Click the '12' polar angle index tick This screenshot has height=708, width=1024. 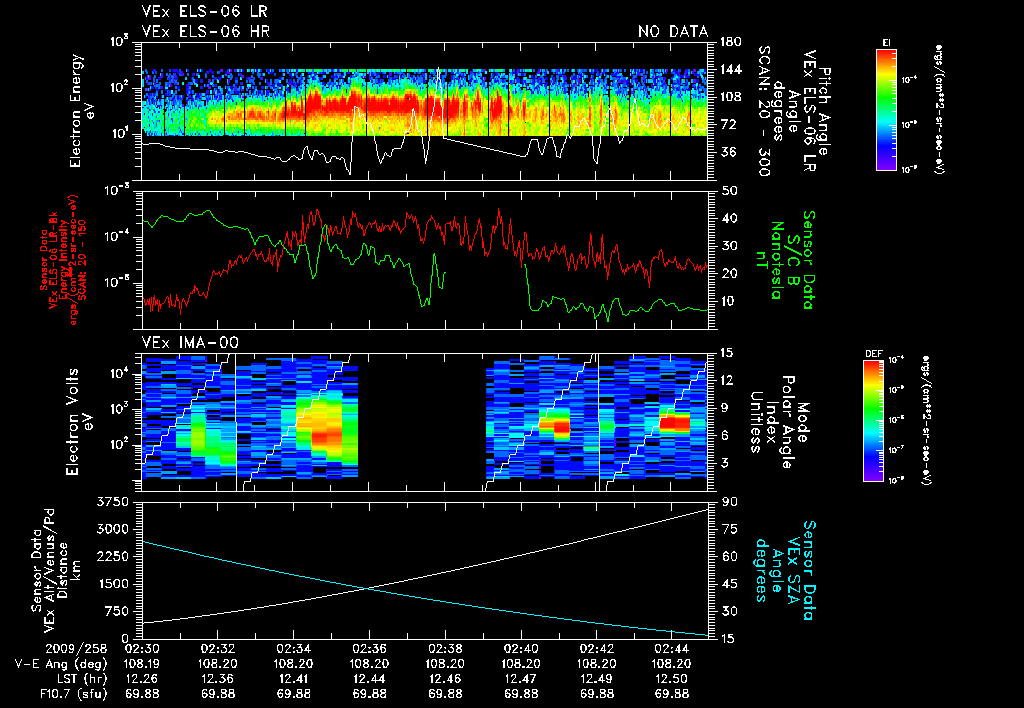click(726, 380)
